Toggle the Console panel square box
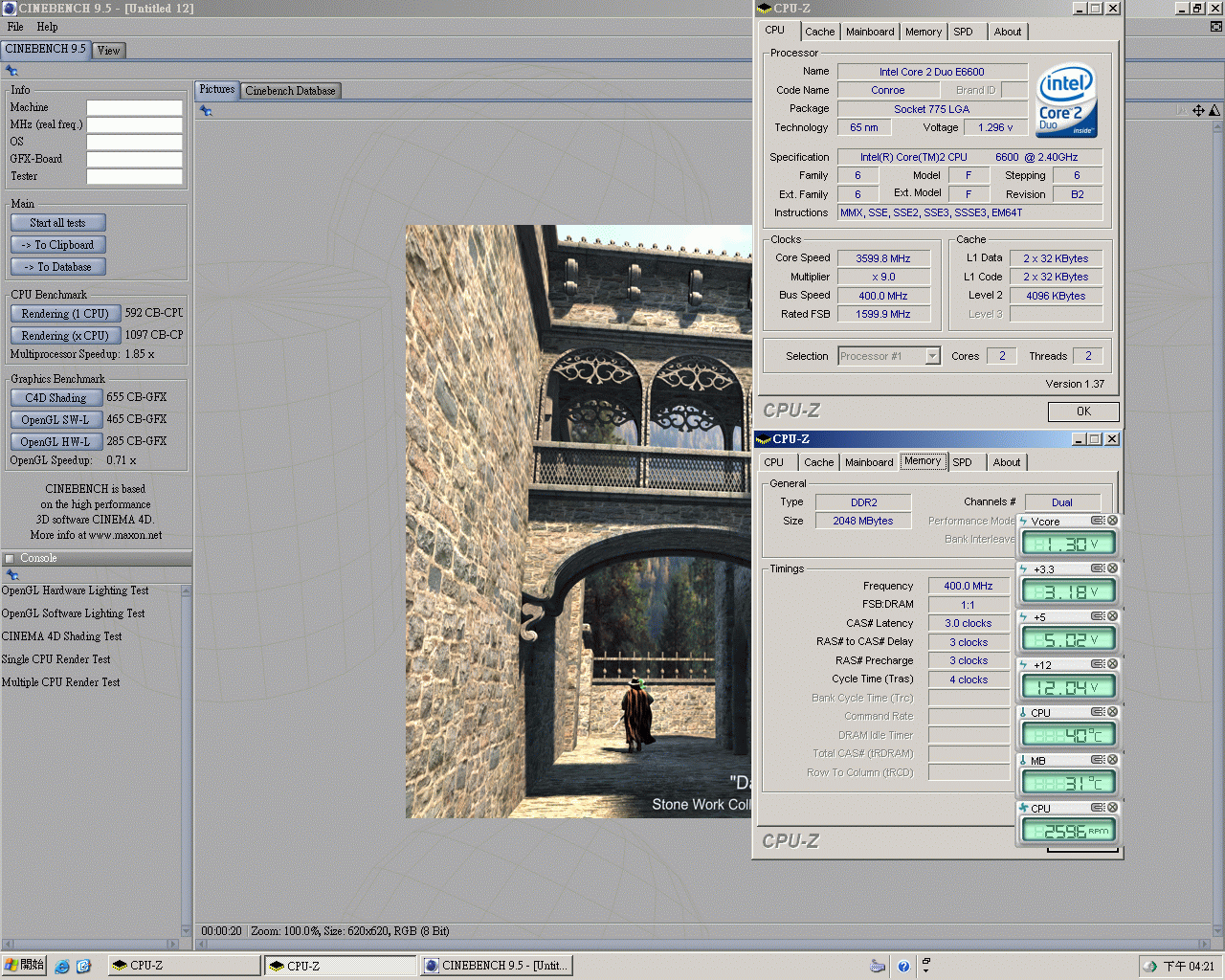1225x980 pixels. 10,558
